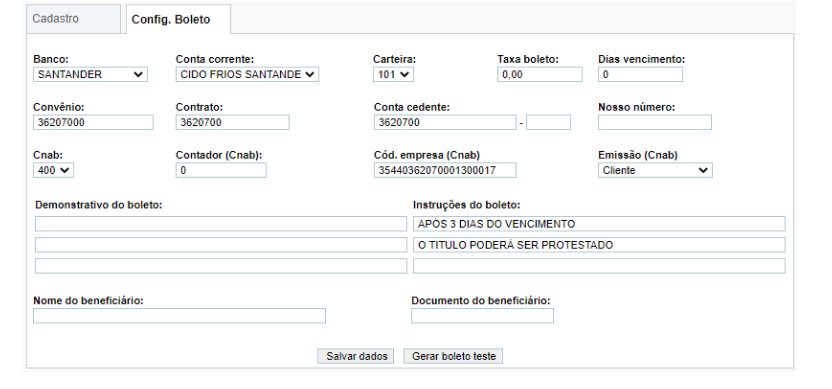Click the Conta cedente digit field after dash
The height and width of the screenshot is (389, 832).
(549, 123)
